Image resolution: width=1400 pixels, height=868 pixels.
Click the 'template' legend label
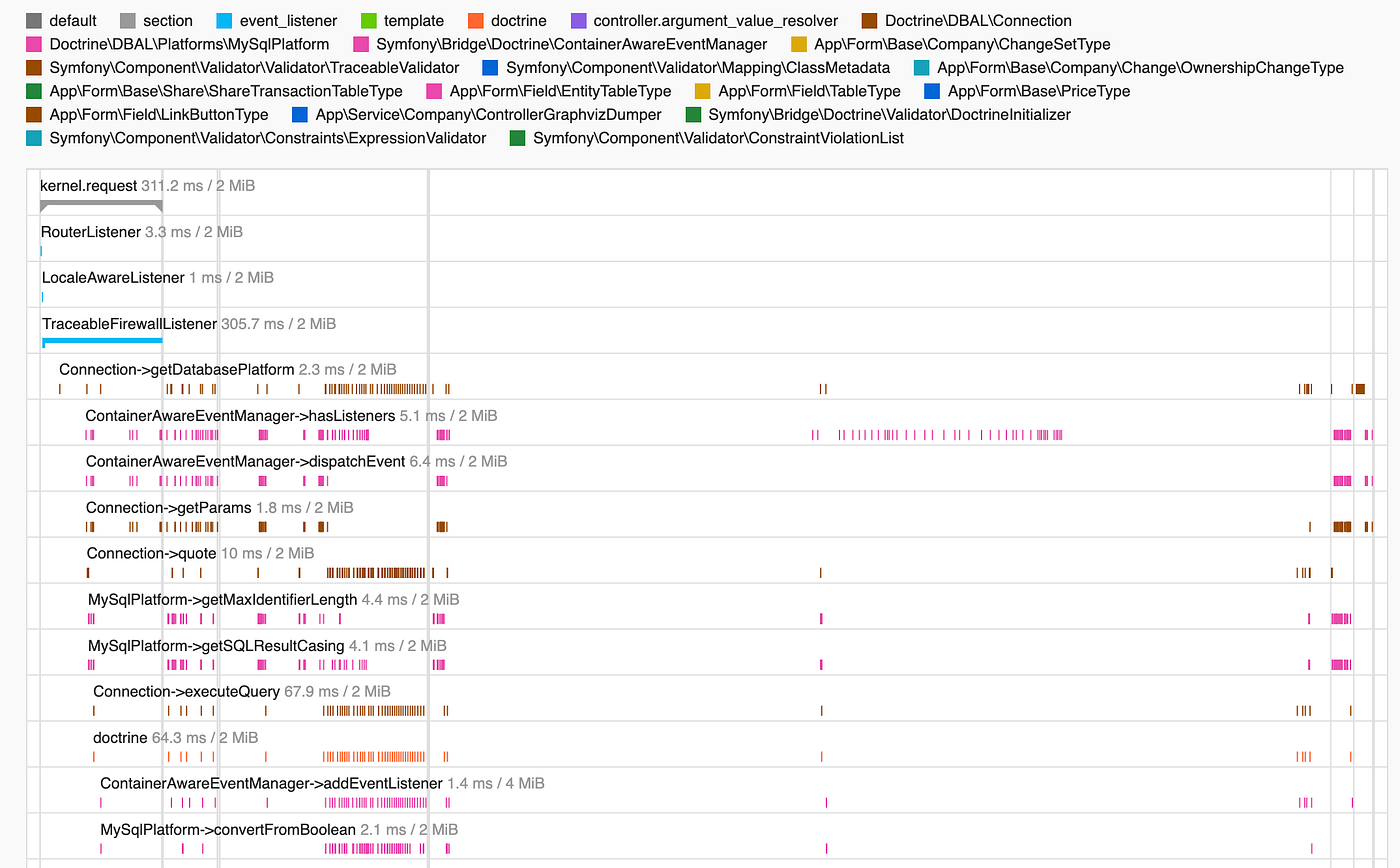pyautogui.click(x=414, y=20)
